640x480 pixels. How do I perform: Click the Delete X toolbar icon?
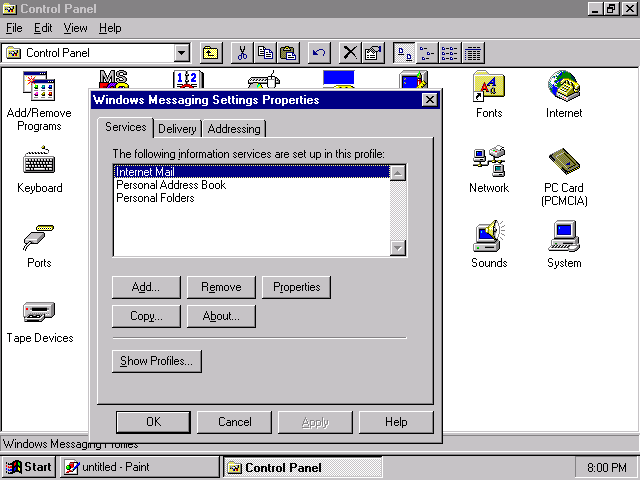click(350, 53)
